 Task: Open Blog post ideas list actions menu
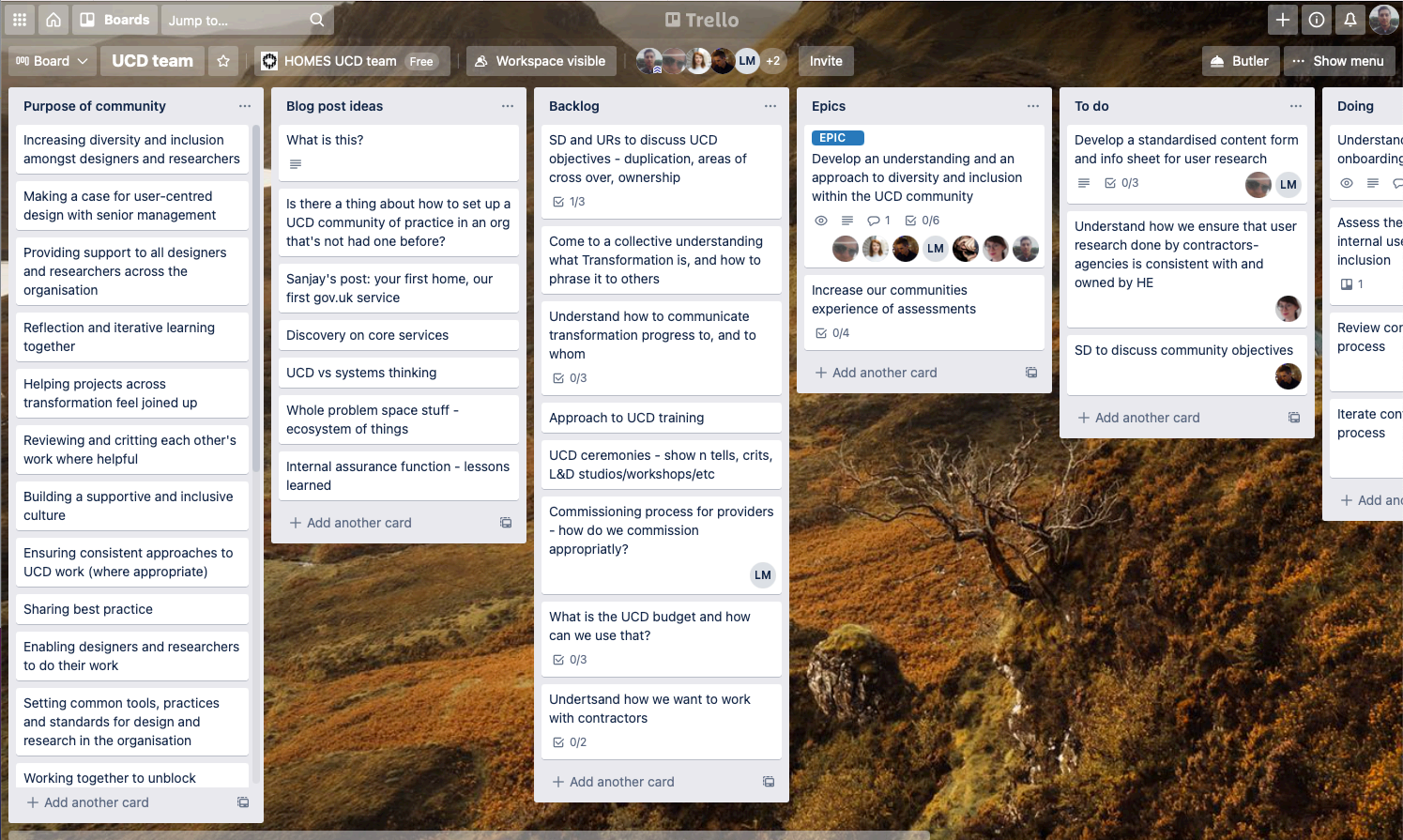click(x=508, y=106)
